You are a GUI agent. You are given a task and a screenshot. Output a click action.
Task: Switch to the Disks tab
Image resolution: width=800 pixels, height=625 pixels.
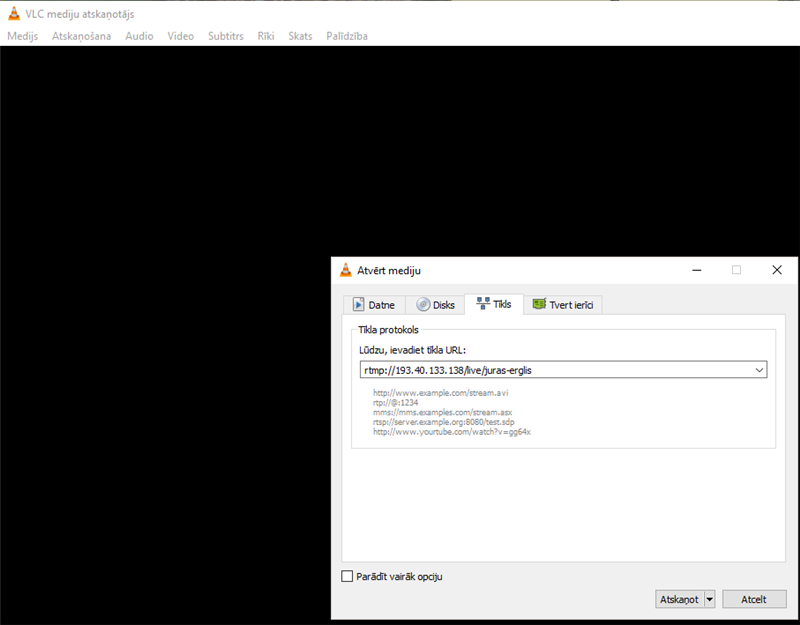click(x=435, y=305)
